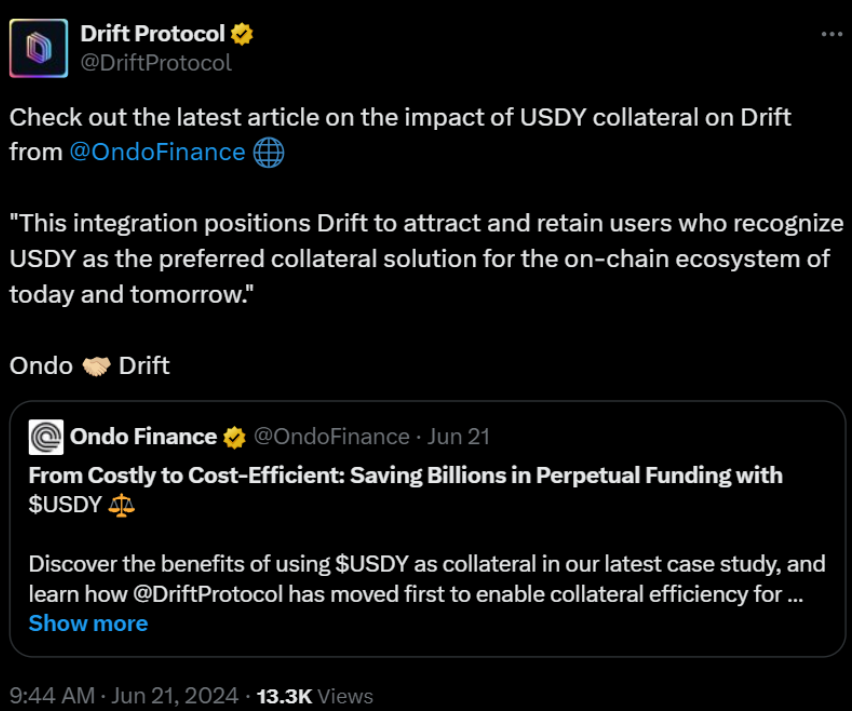Click the Ondo Finance avatar logo
Image resolution: width=852 pixels, height=711 pixels.
pos(46,437)
